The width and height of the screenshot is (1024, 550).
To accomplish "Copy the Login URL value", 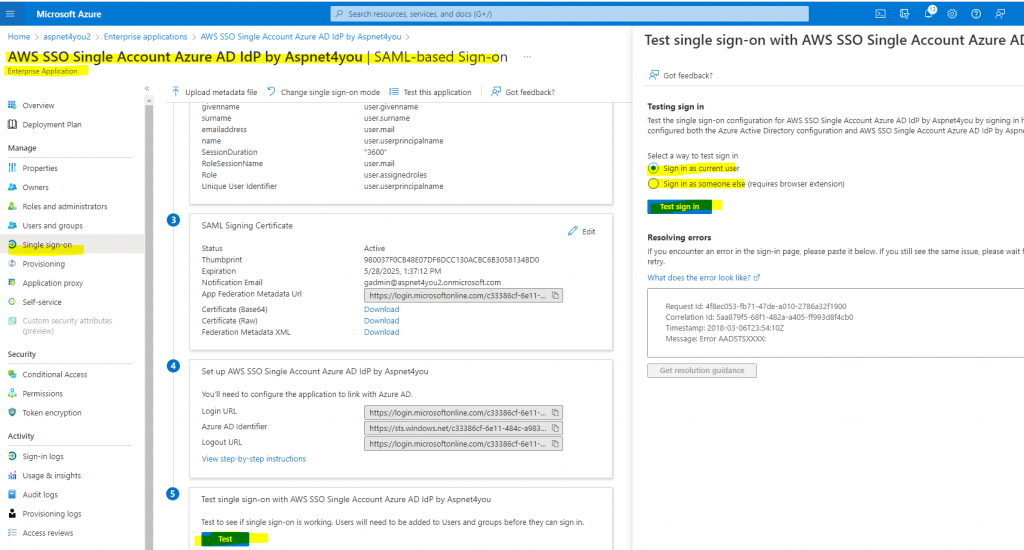I will [555, 413].
